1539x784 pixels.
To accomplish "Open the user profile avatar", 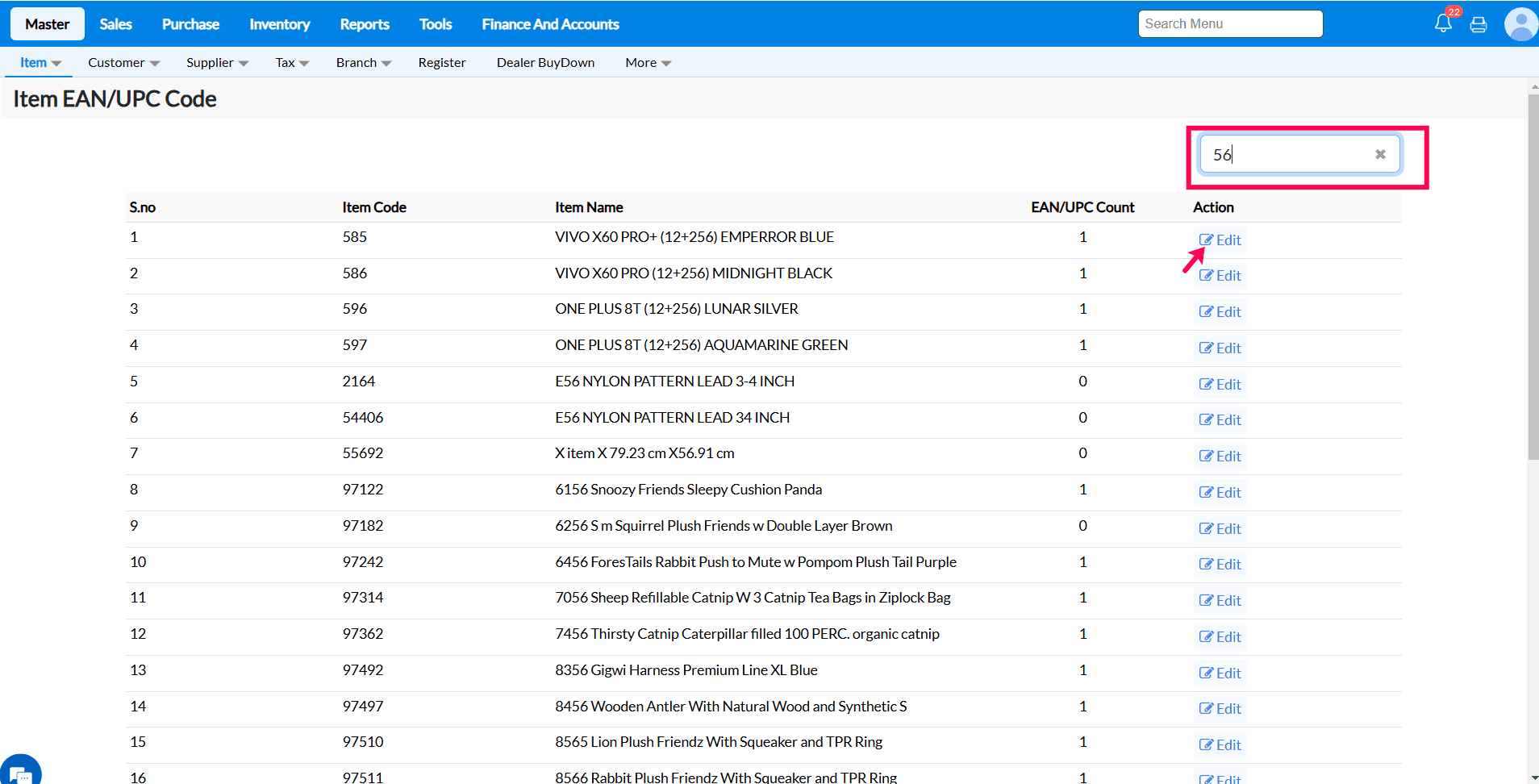I will click(1520, 24).
